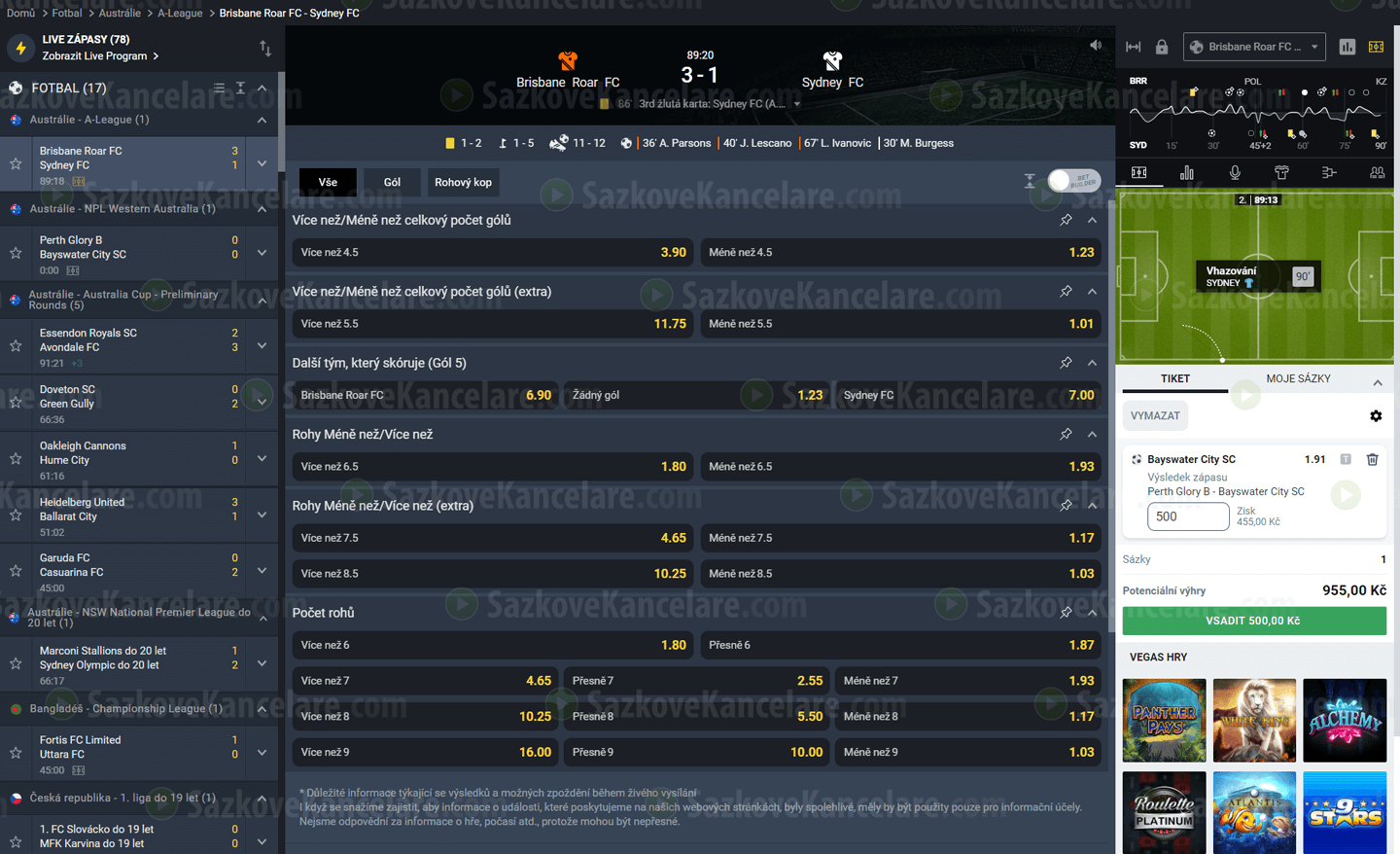Place bet with VSADIT 500,00 Kč button
The image size is (1400, 854).
coord(1254,621)
